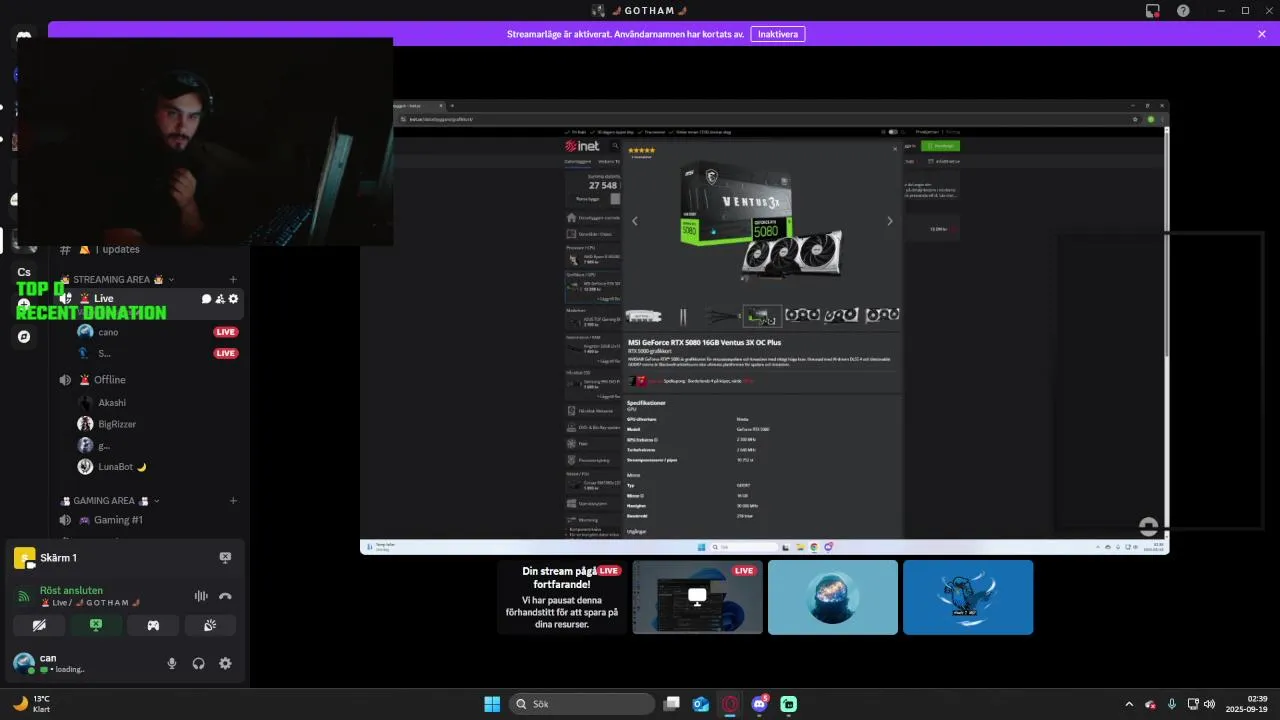Click the inet logo in streamed browser
Image resolution: width=1280 pixels, height=720 pixels.
[581, 146]
